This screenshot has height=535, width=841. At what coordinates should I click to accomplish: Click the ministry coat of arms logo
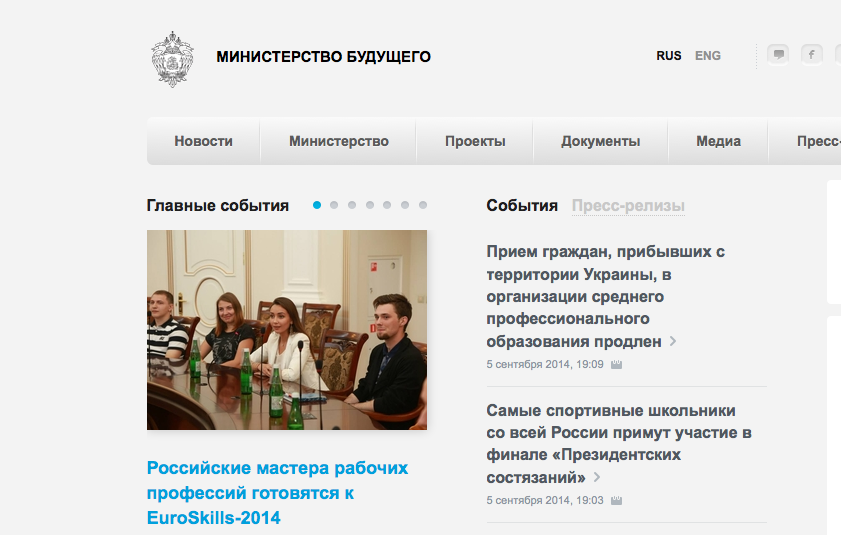pyautogui.click(x=172, y=59)
